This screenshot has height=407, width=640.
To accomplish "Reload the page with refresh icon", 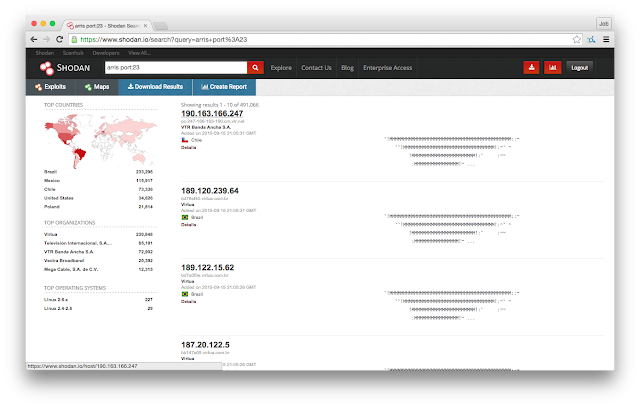I will click(x=60, y=40).
